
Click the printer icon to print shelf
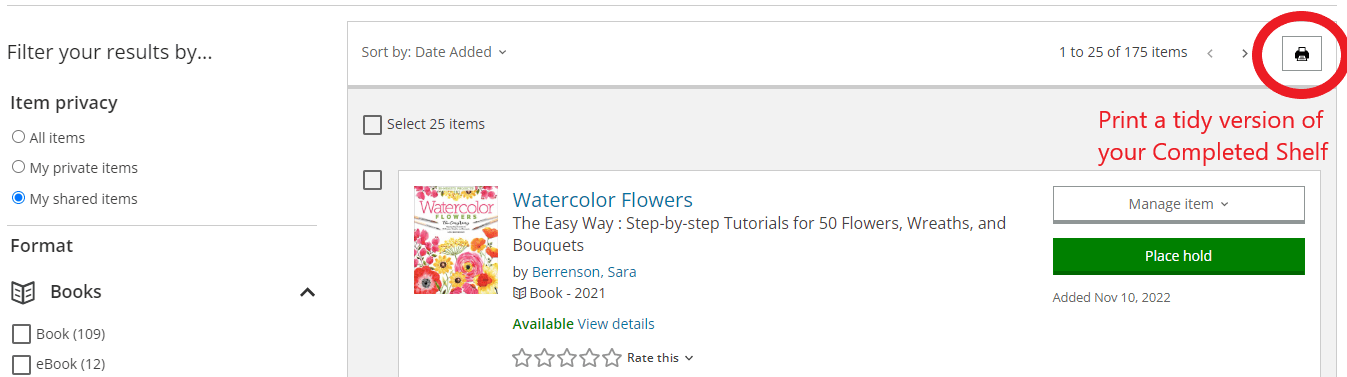coord(1301,54)
